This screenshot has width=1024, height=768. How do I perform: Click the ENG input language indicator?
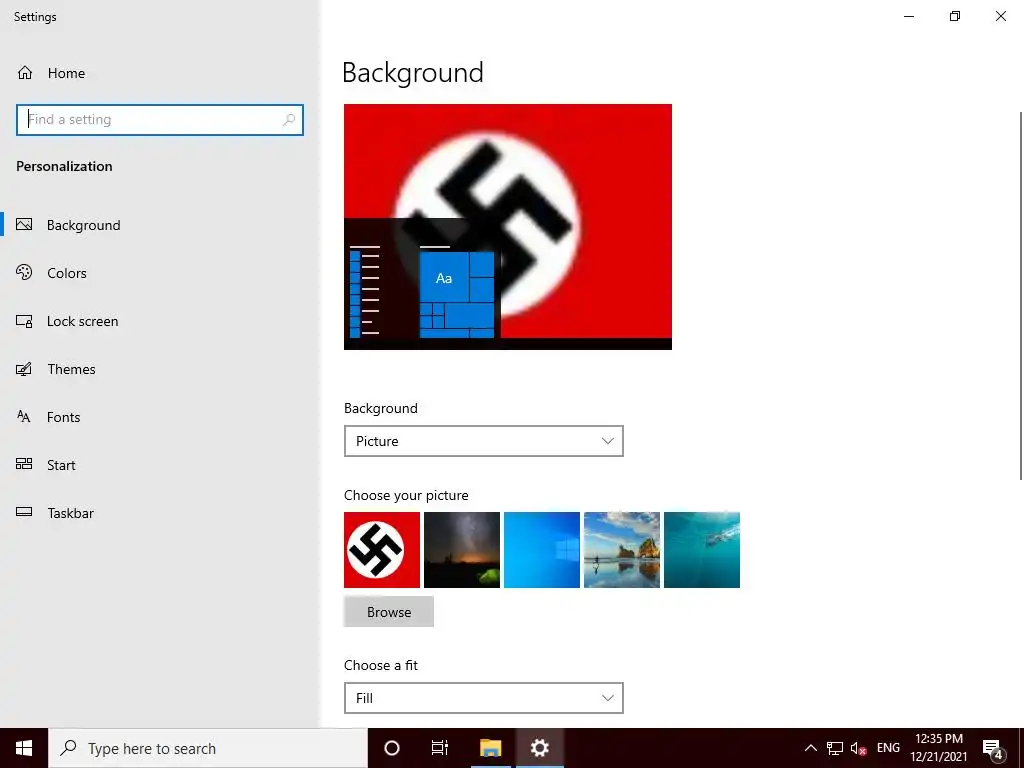click(888, 748)
